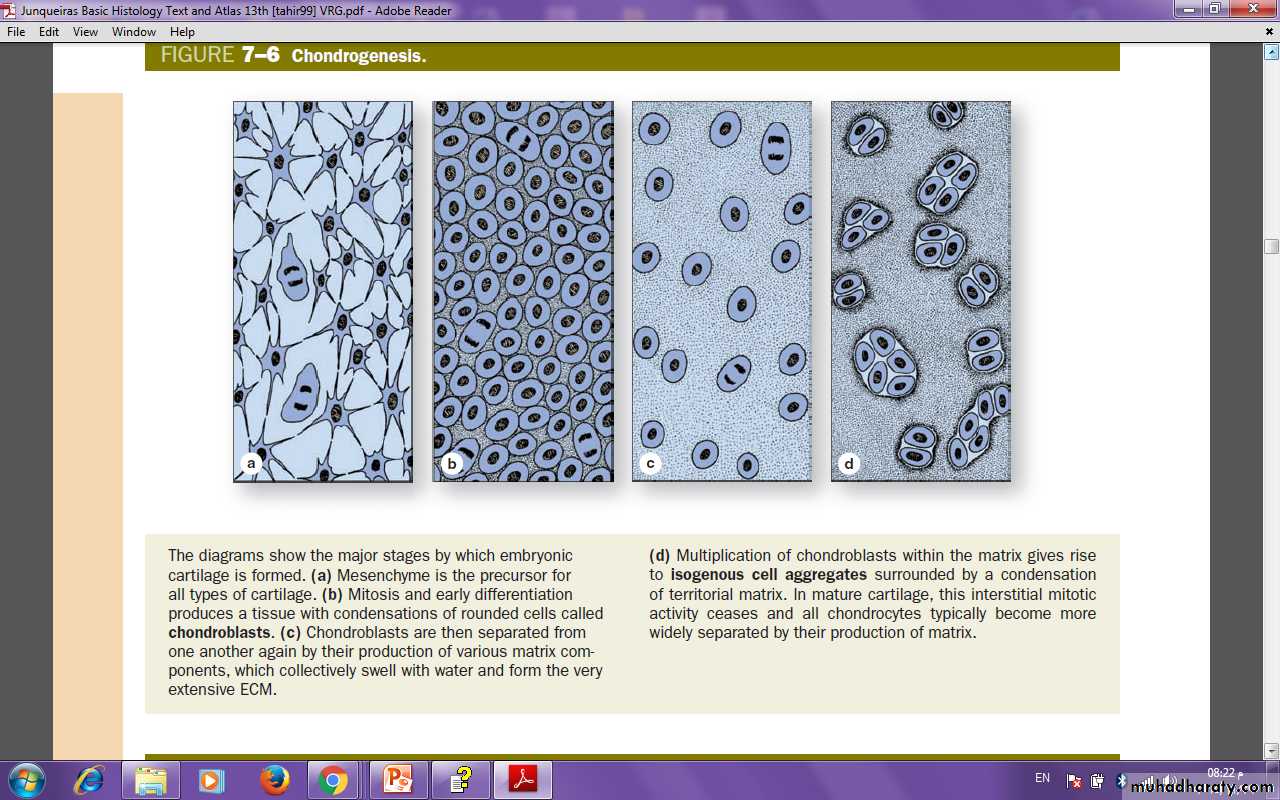Click the vertical scrollbar up arrow
This screenshot has width=1280, height=800.
1271,50
